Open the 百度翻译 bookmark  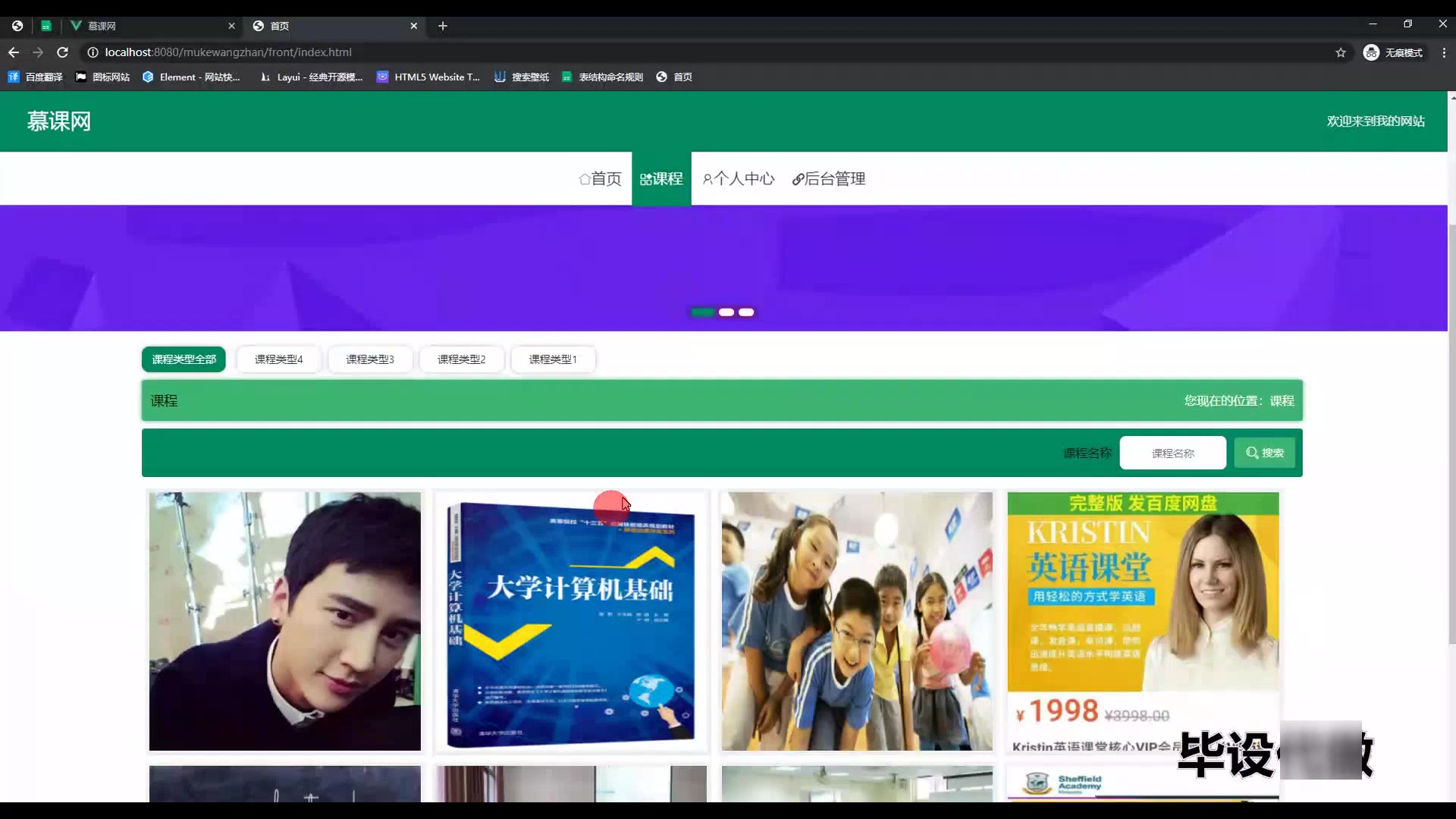click(x=35, y=77)
